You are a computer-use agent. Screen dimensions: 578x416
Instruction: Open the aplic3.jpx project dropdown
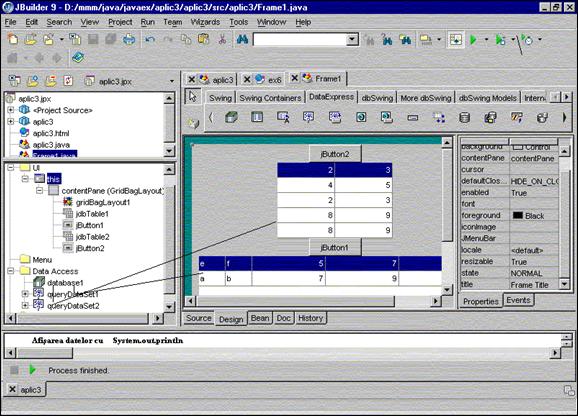click(x=172, y=81)
